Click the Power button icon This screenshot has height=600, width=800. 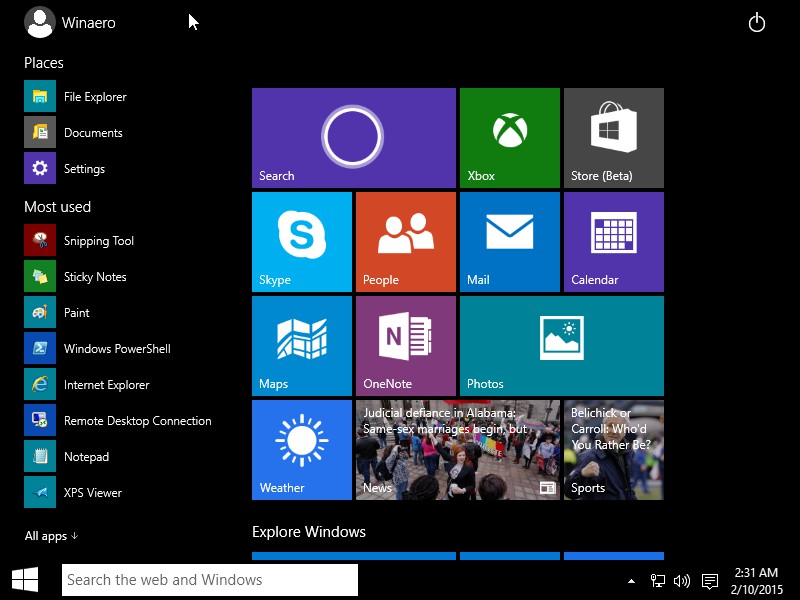pyautogui.click(x=757, y=22)
